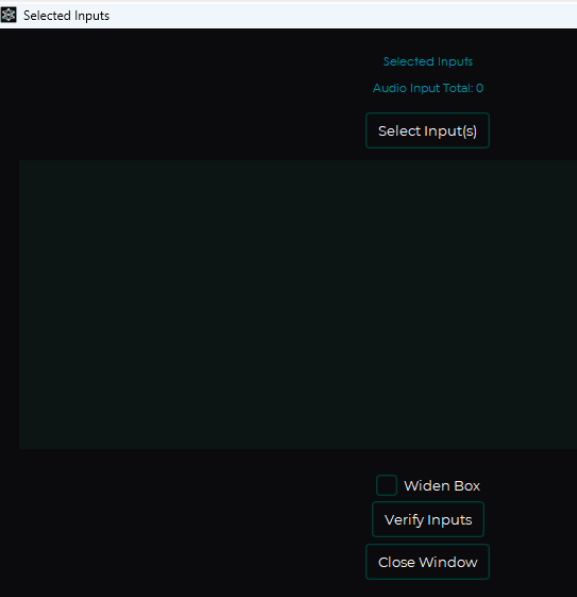Viewport: 577px width, 597px height.
Task: Click the teal Selected Inputs heading
Action: click(428, 61)
